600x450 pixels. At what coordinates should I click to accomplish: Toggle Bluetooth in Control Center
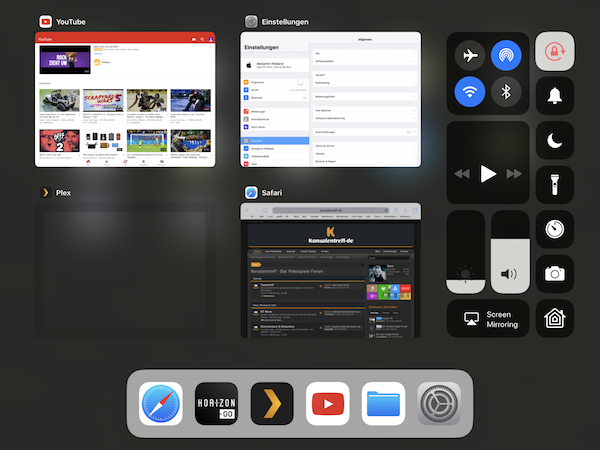pyautogui.click(x=506, y=92)
